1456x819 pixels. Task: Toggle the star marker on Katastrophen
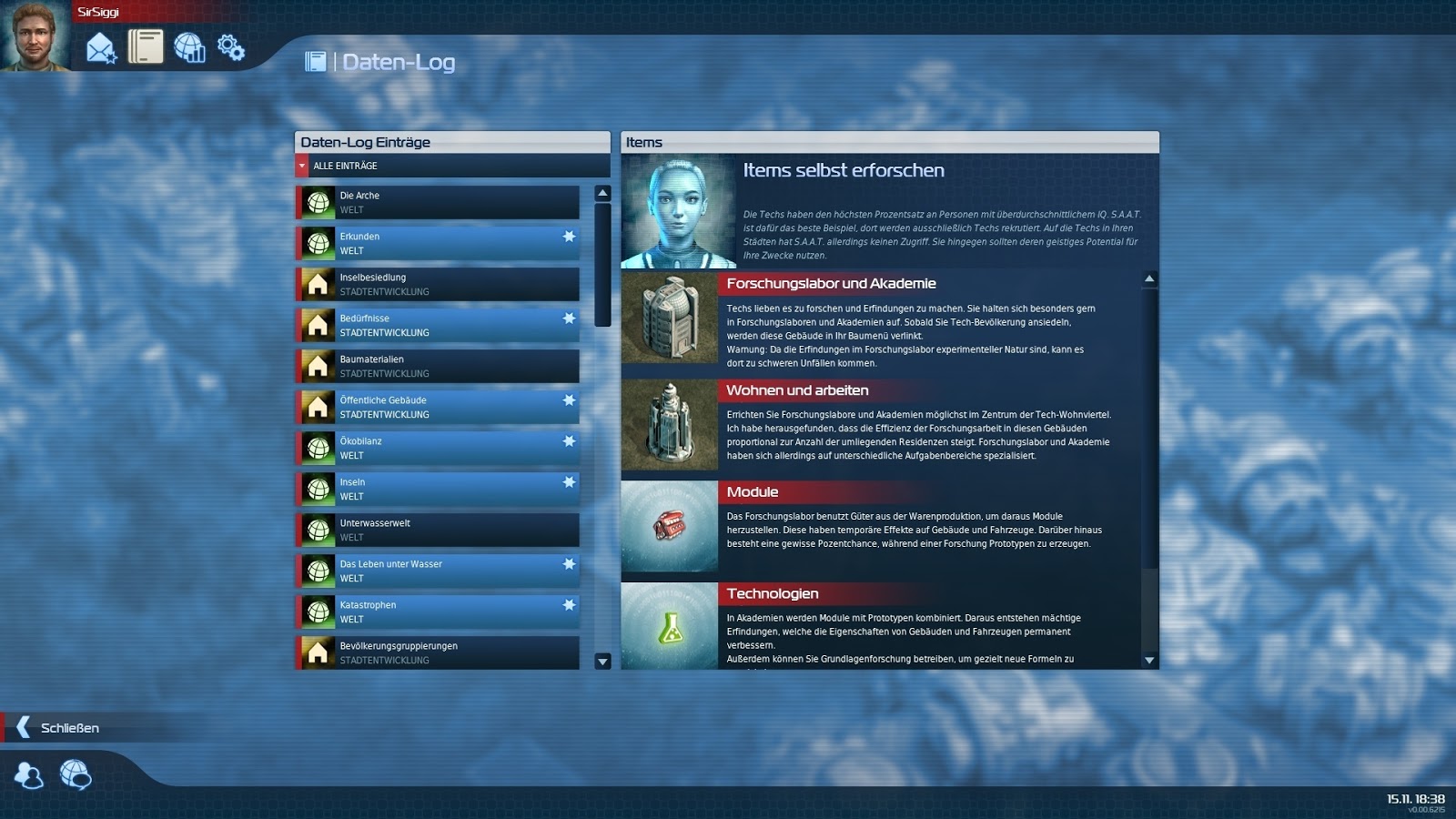[569, 605]
